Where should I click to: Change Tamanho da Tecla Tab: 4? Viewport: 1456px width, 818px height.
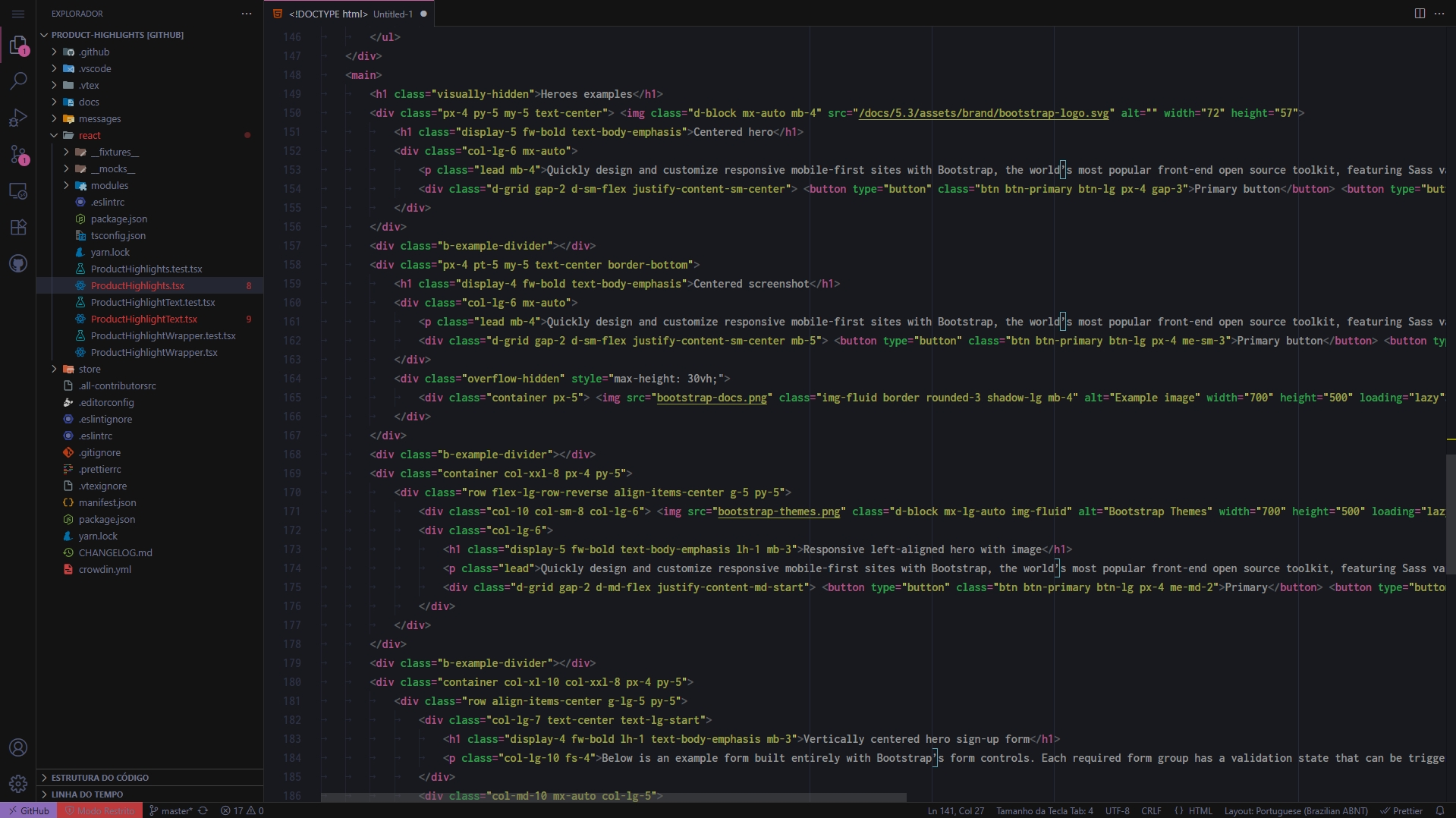(1045, 810)
